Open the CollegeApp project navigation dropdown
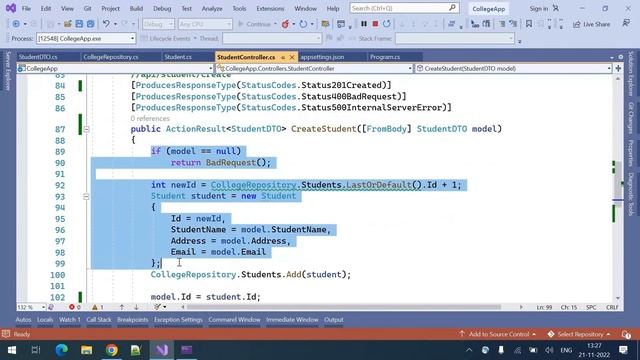This screenshot has width=640, height=360. [x=115, y=69]
